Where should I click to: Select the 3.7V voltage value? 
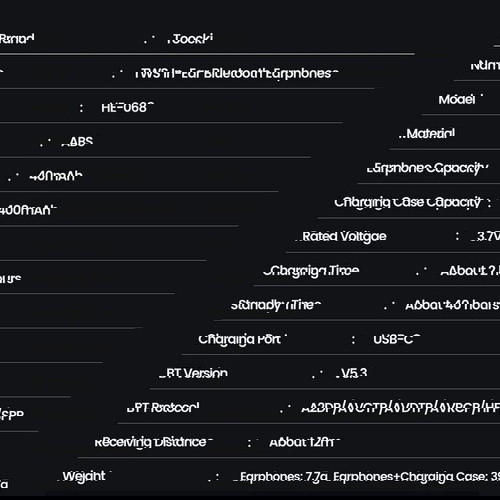pos(488,236)
